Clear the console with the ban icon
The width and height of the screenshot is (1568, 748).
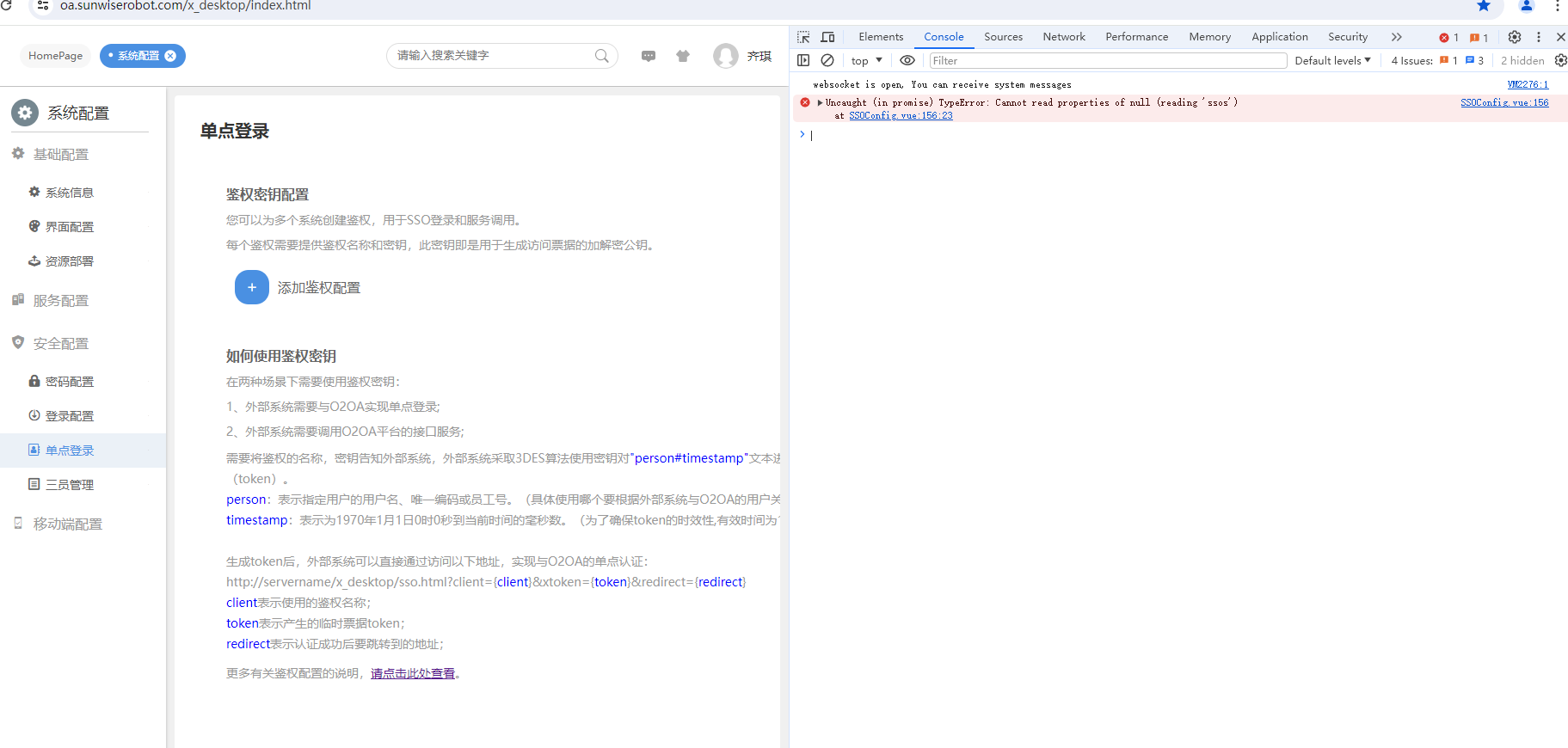[827, 60]
